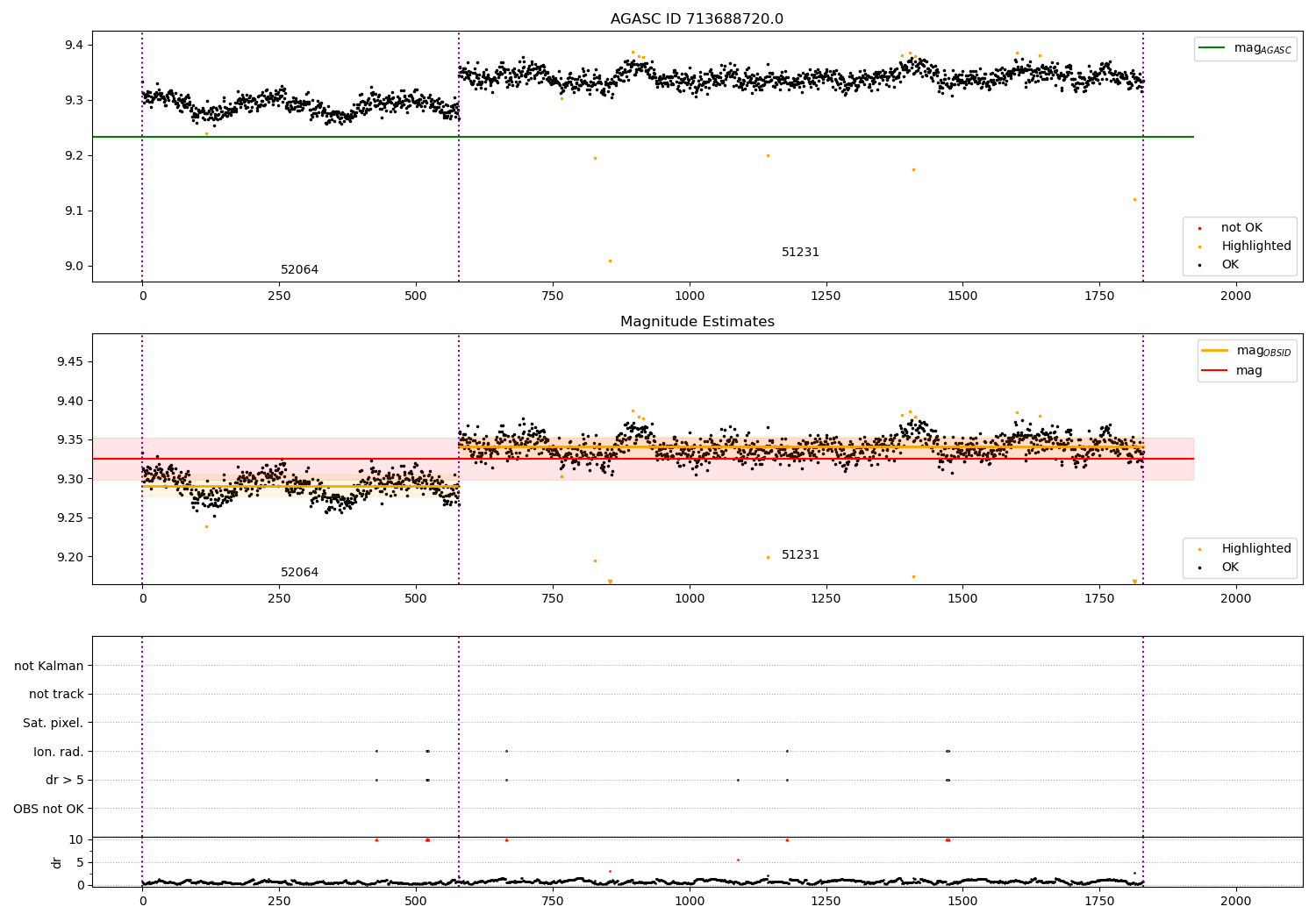Click the orange mag OBSID legend entry
1316x921 pixels.
(x=1247, y=351)
